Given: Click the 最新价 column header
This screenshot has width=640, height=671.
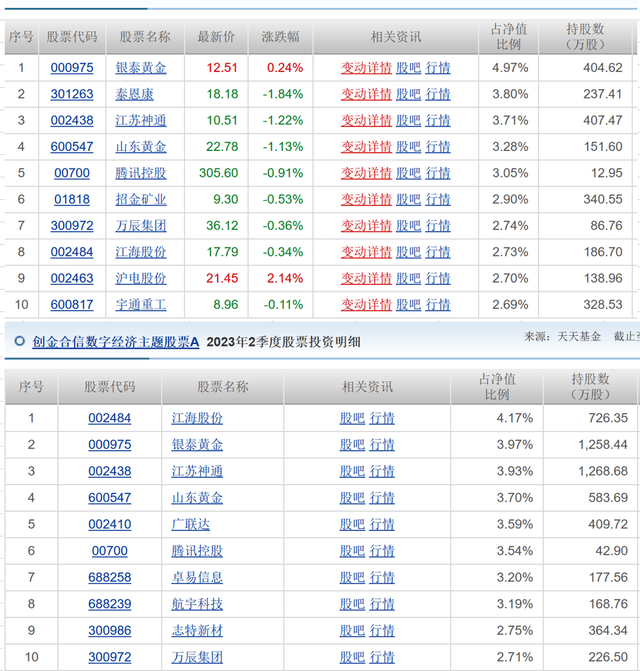Looking at the screenshot, I should (216, 37).
